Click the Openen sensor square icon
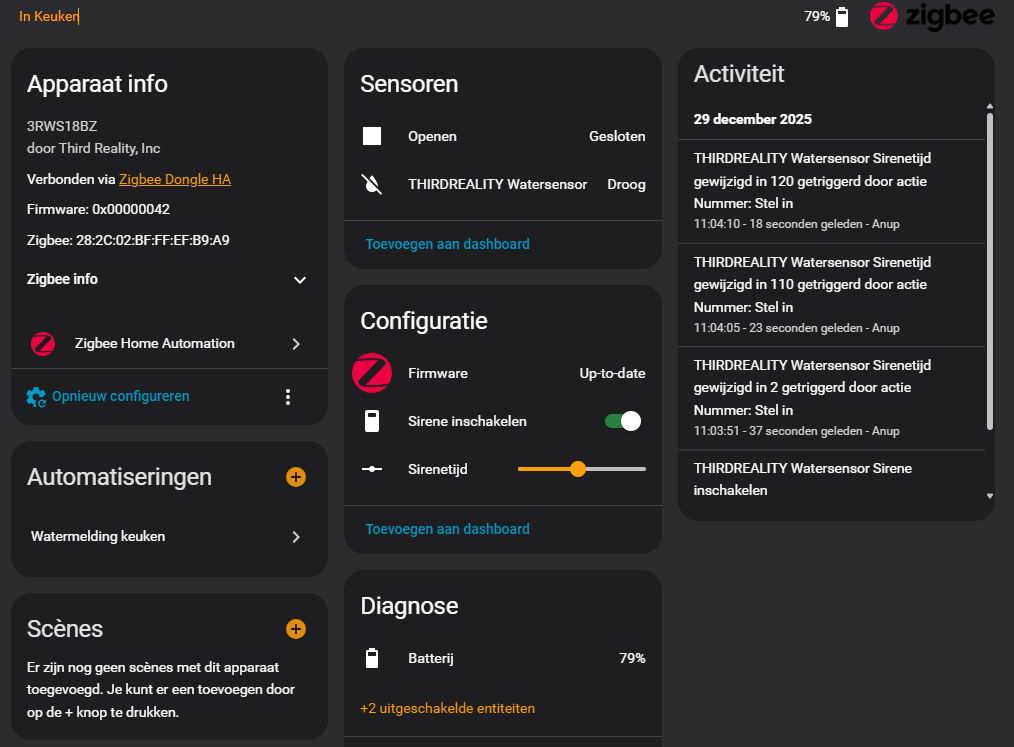Viewport: 1014px width, 747px height. (372, 136)
